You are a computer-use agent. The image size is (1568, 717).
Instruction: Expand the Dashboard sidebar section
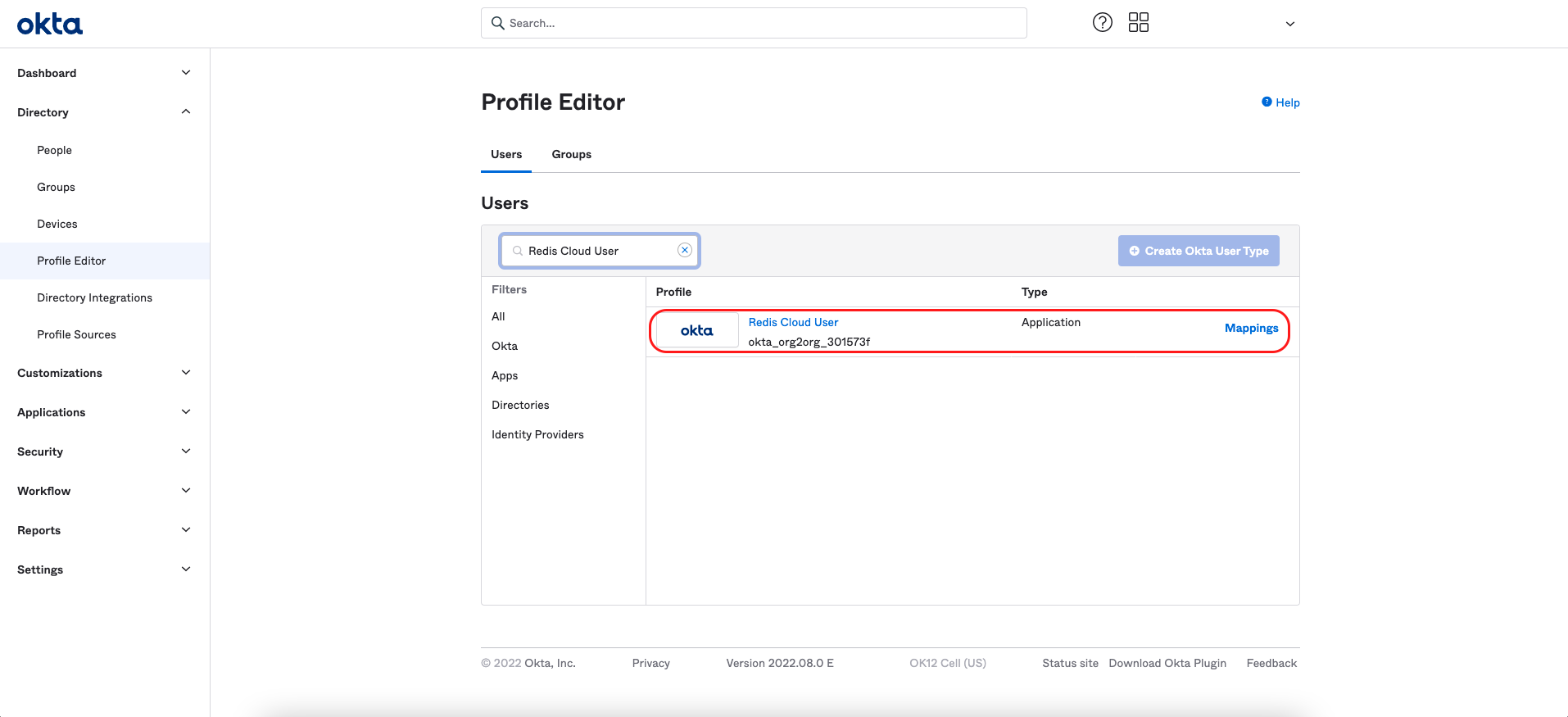coord(186,73)
